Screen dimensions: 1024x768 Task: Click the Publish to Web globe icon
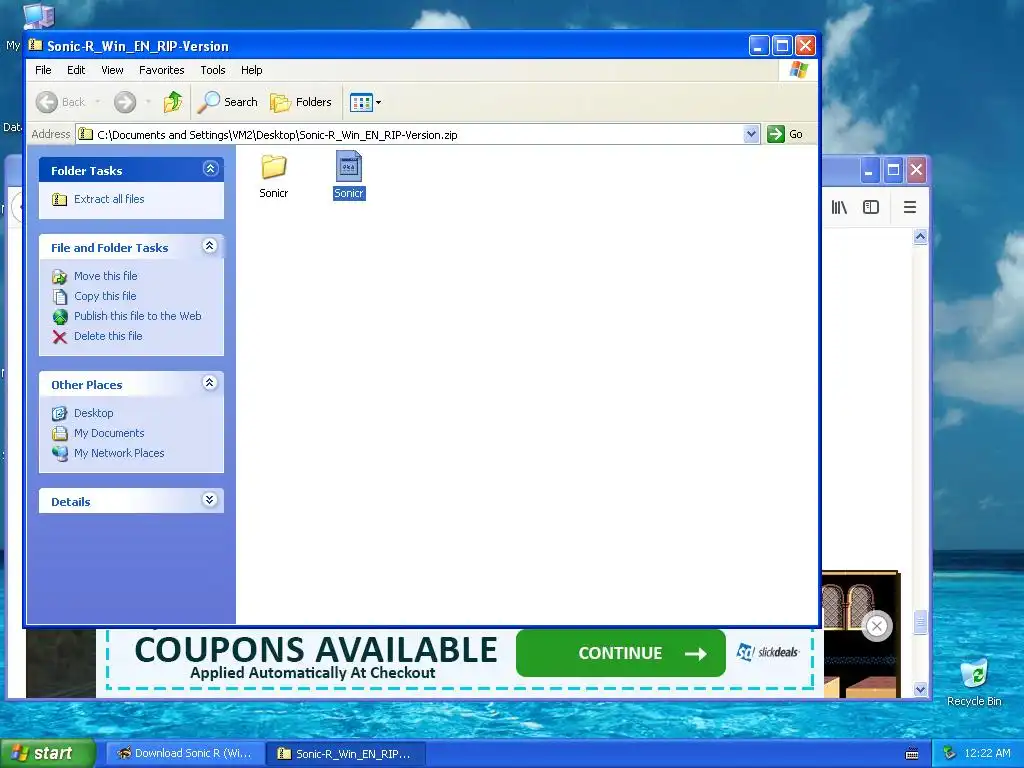click(x=59, y=317)
